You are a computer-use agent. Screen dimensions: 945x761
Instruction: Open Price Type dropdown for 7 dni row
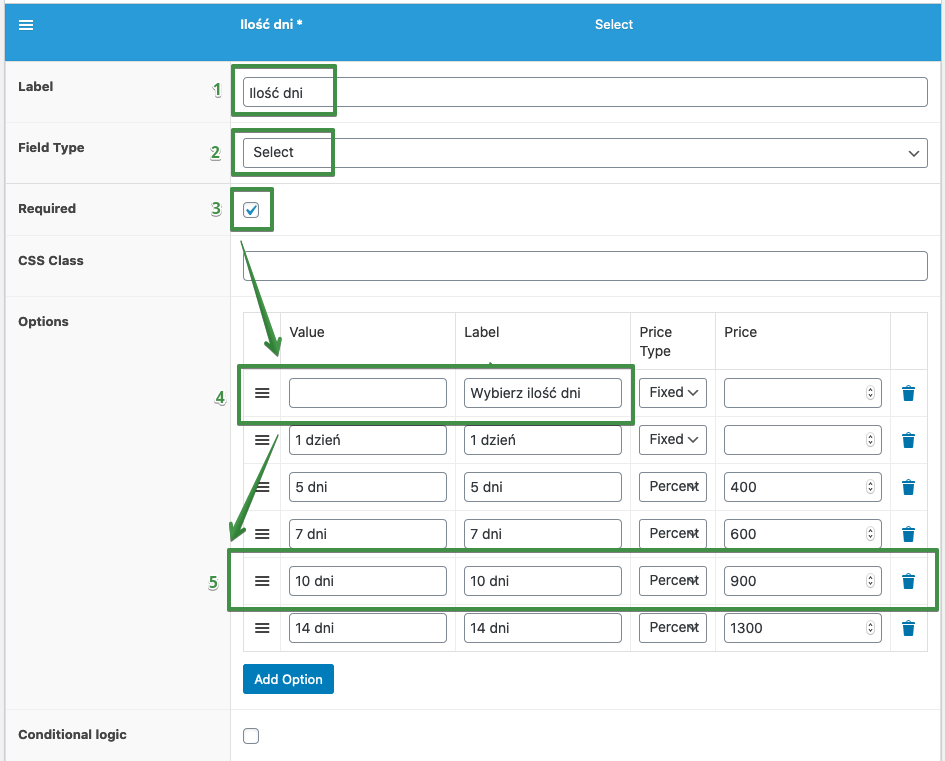pos(673,534)
